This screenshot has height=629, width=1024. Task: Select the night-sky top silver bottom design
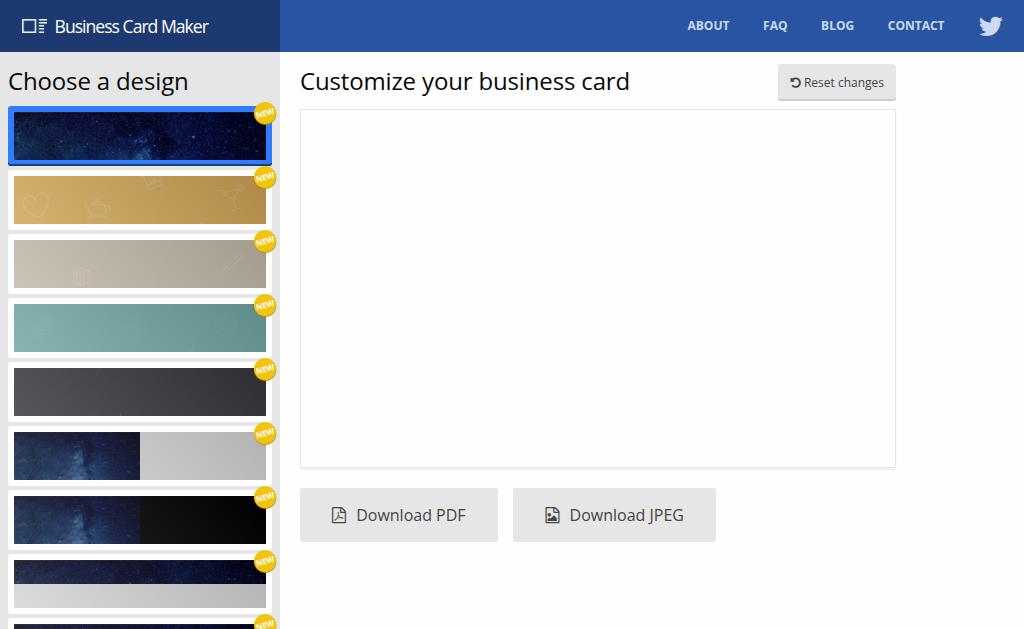[x=140, y=584]
